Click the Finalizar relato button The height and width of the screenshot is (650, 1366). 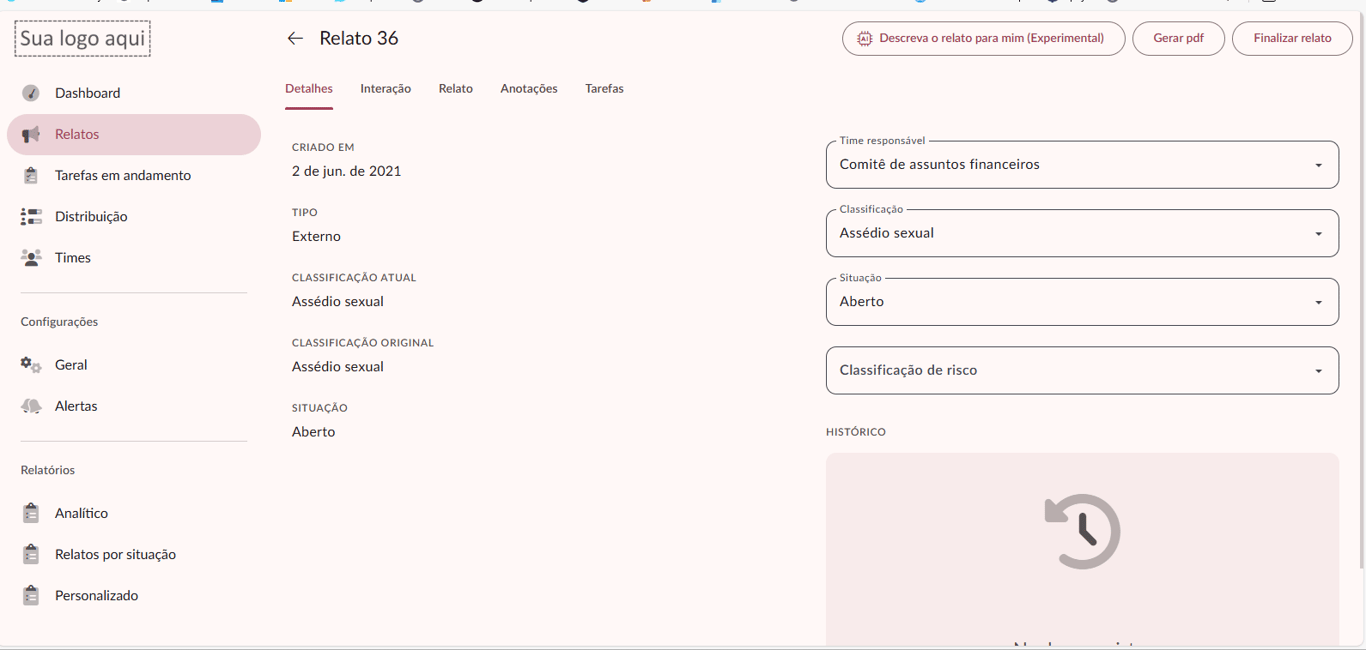pos(1292,38)
